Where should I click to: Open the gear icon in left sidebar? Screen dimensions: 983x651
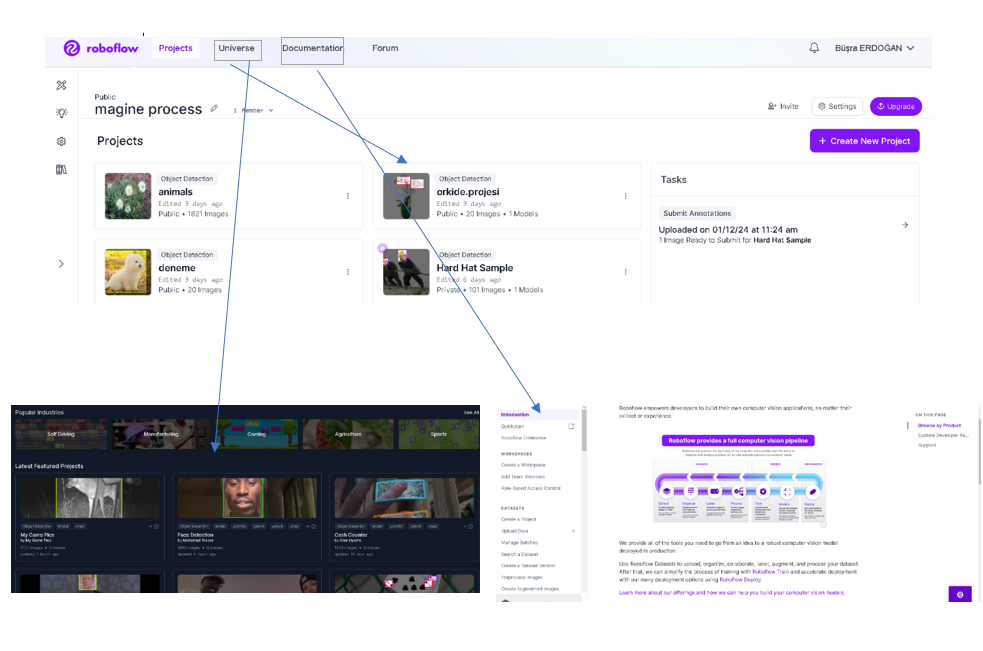[61, 141]
